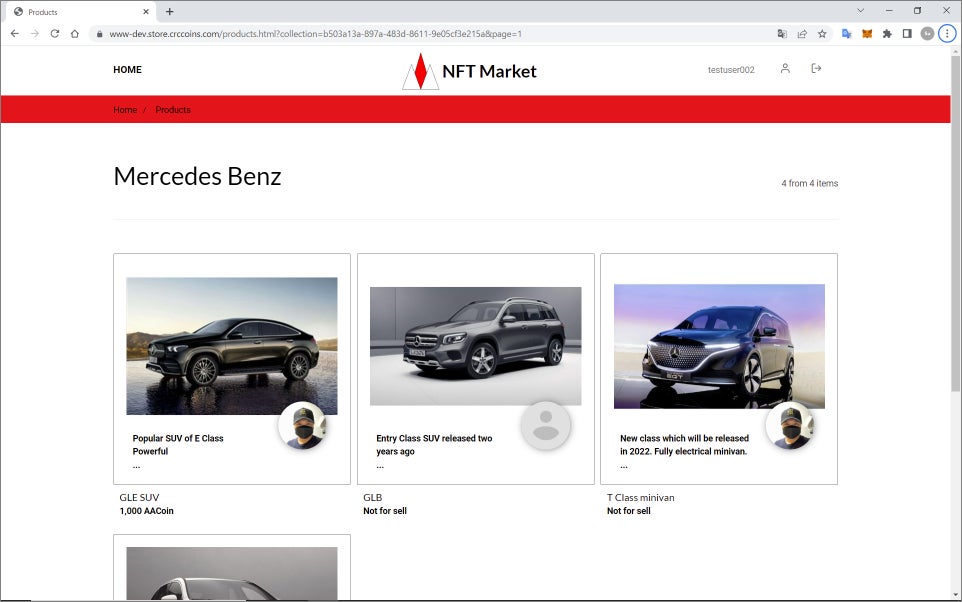Open the partially visible fourth car image
The height and width of the screenshot is (602, 962).
point(231,573)
